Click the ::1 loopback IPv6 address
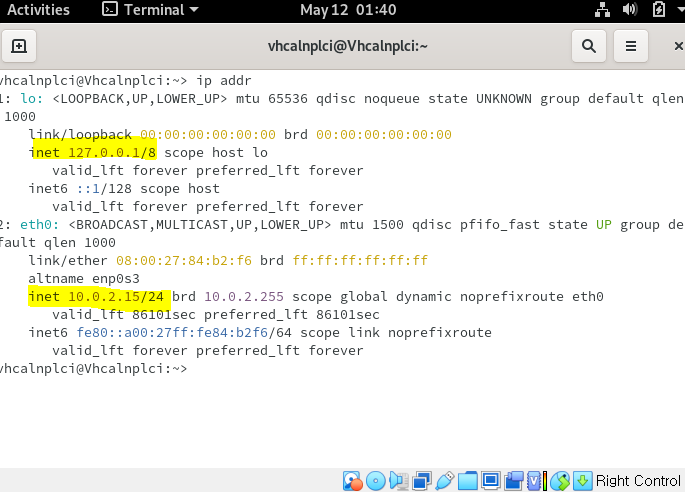Screen dimensions: 685x492 pos(91,189)
